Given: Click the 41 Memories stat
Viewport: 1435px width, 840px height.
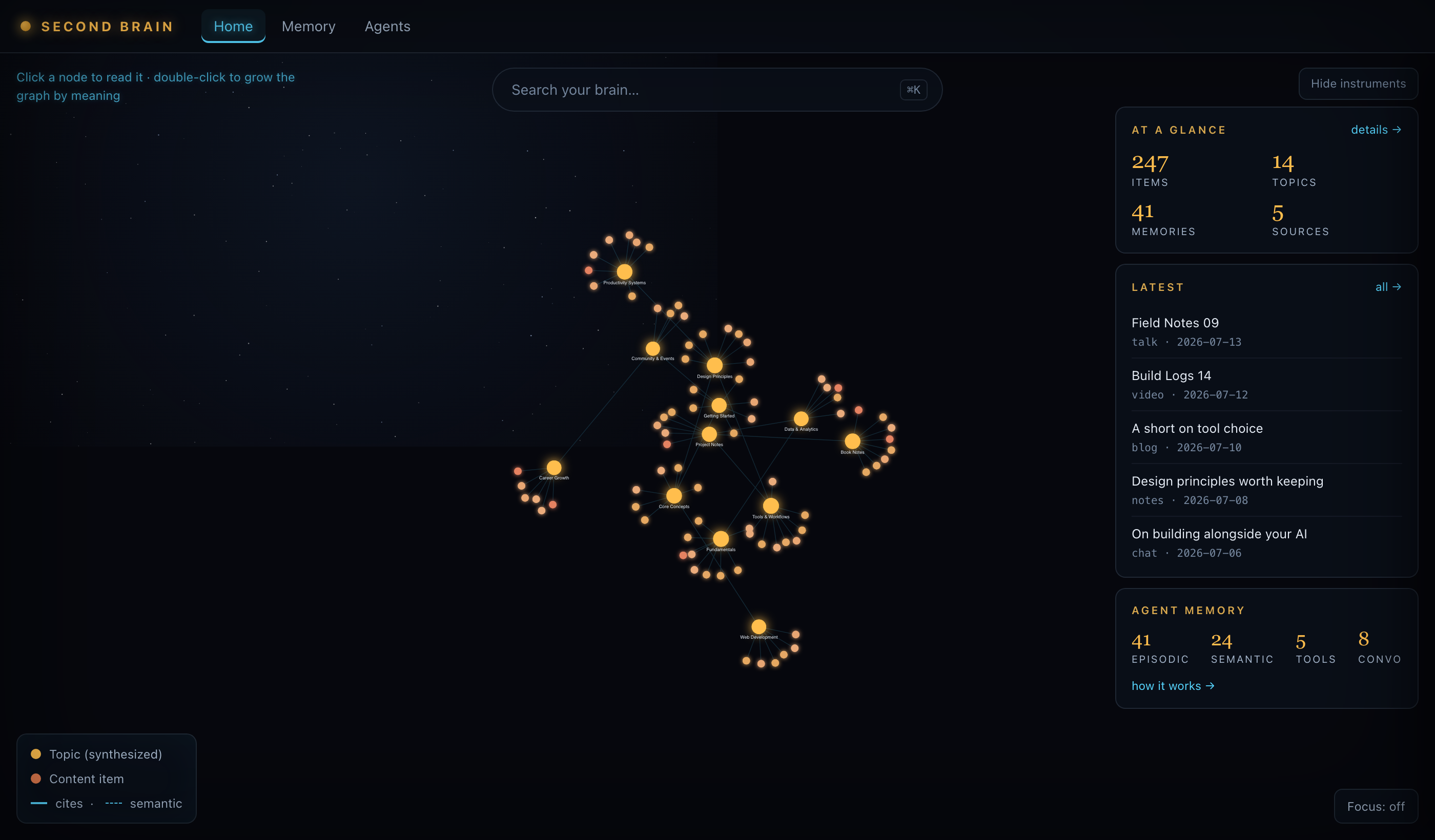Looking at the screenshot, I should (1163, 220).
